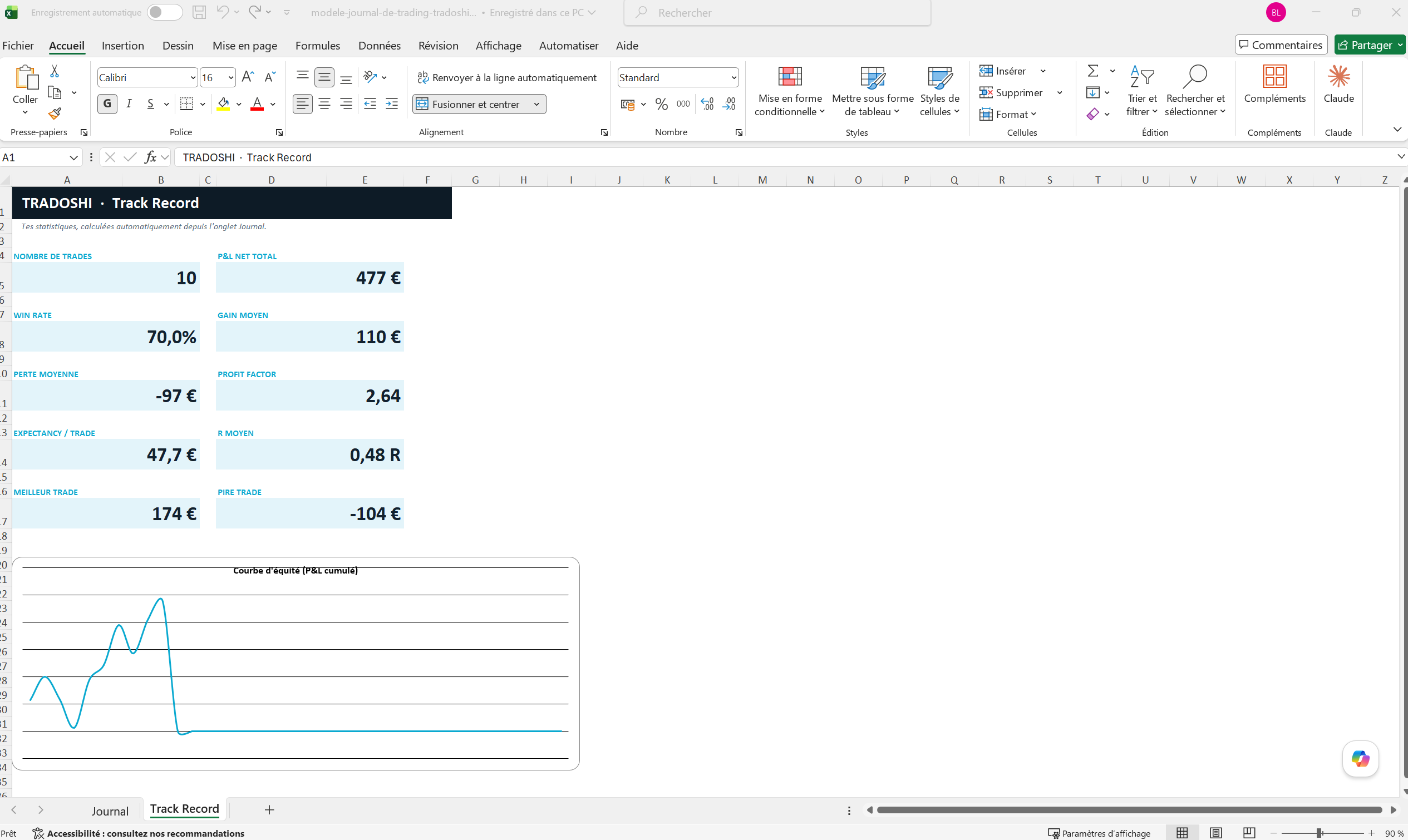1408x840 pixels.
Task: Switch to Page Layout view icon
Action: (1216, 833)
